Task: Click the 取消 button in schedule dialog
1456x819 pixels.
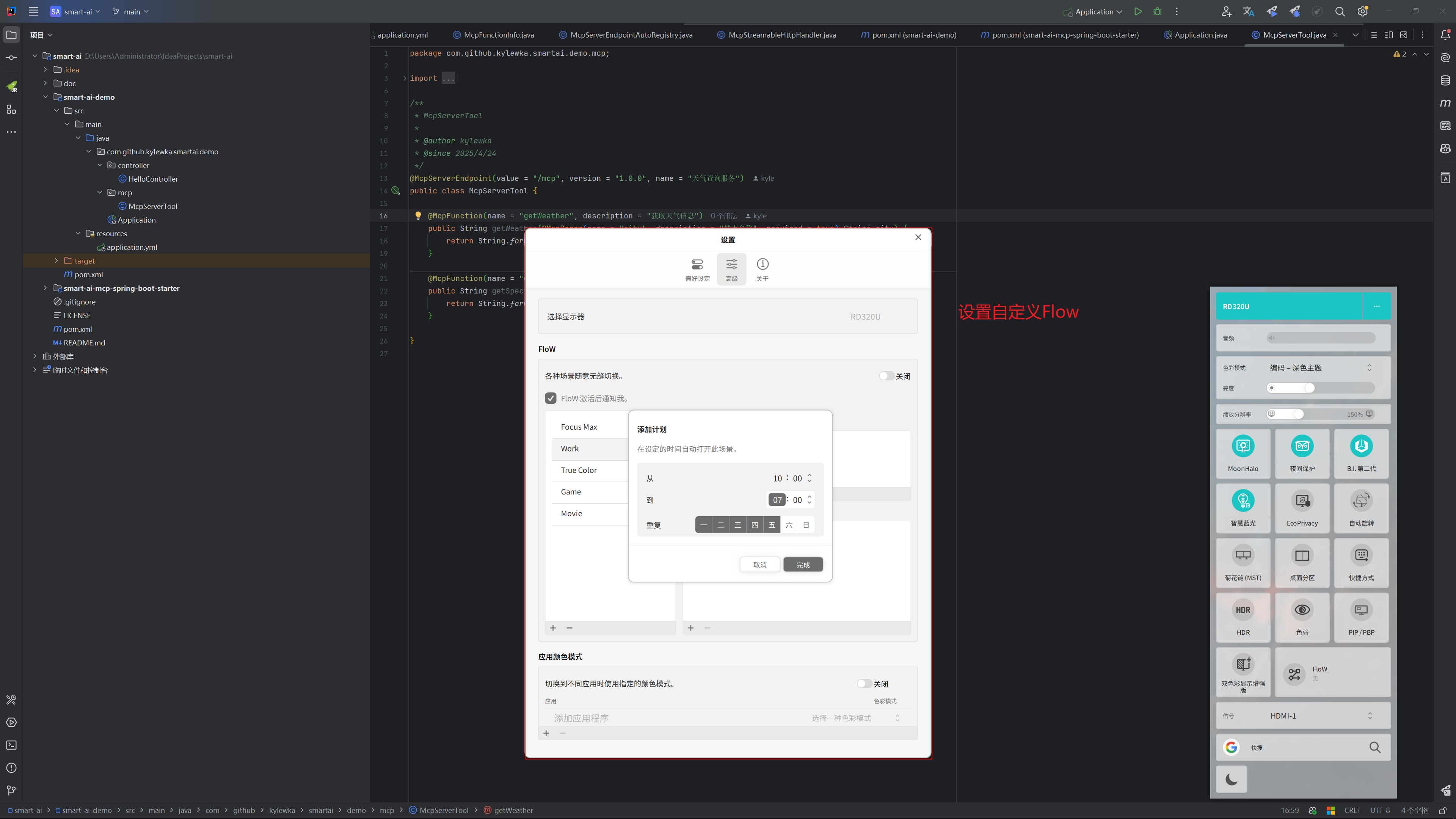Action: [x=759, y=565]
